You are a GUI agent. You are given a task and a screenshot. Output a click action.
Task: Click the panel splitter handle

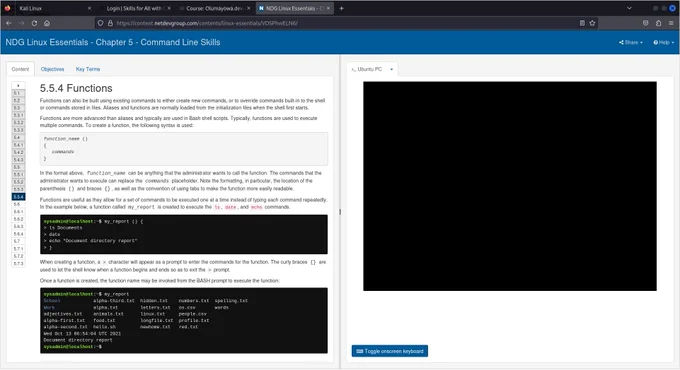pyautogui.click(x=340, y=212)
